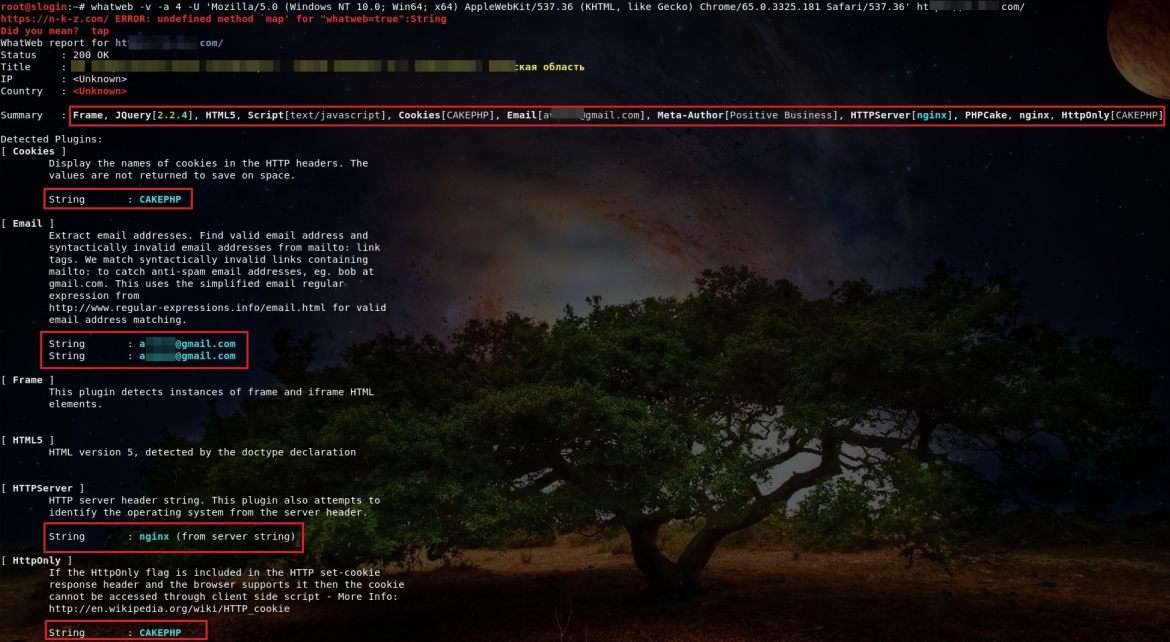This screenshot has width=1170, height=642.
Task: Select the red Country value '<Unknown>'
Action: (100, 91)
